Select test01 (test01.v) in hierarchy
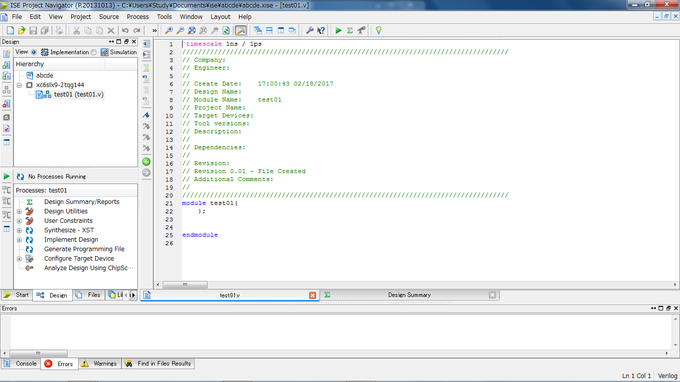680x382 pixels. 78,95
